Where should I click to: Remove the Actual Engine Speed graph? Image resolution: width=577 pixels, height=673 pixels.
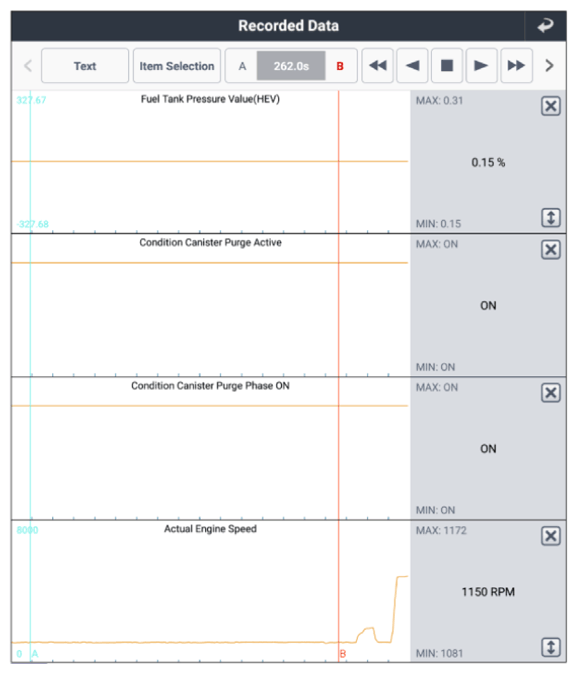pos(551,536)
